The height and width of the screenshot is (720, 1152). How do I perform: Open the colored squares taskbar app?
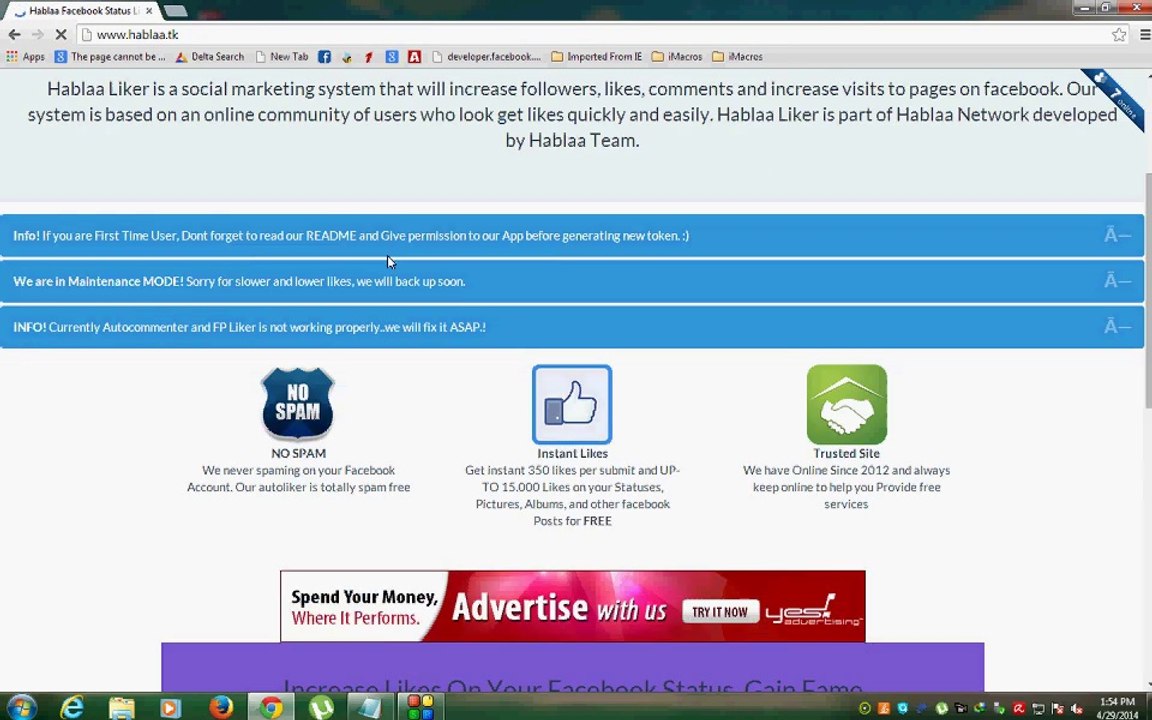pos(420,707)
